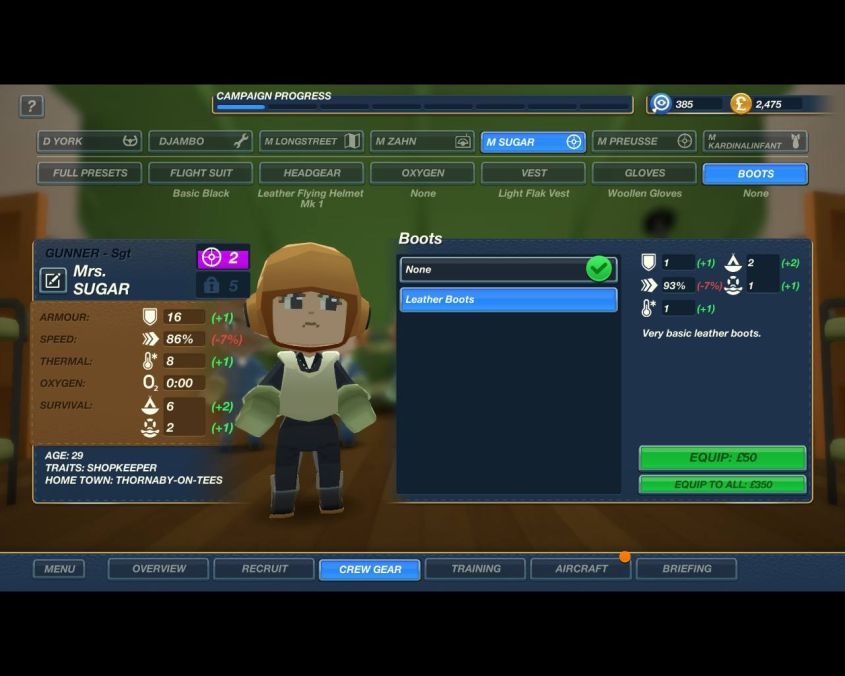This screenshot has width=845, height=676.
Task: Click the boots sea survival lifebuoy icon
Action: (x=733, y=285)
